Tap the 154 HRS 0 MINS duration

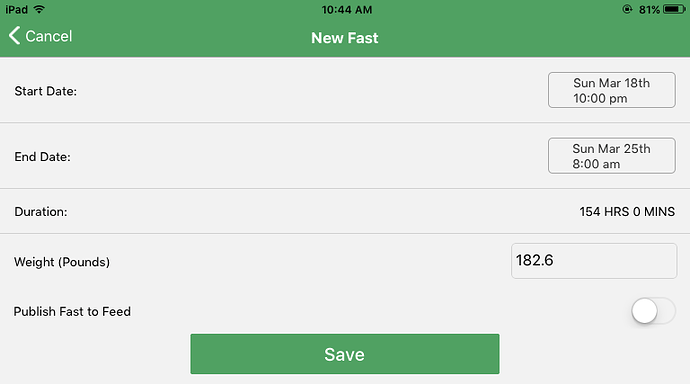point(627,212)
